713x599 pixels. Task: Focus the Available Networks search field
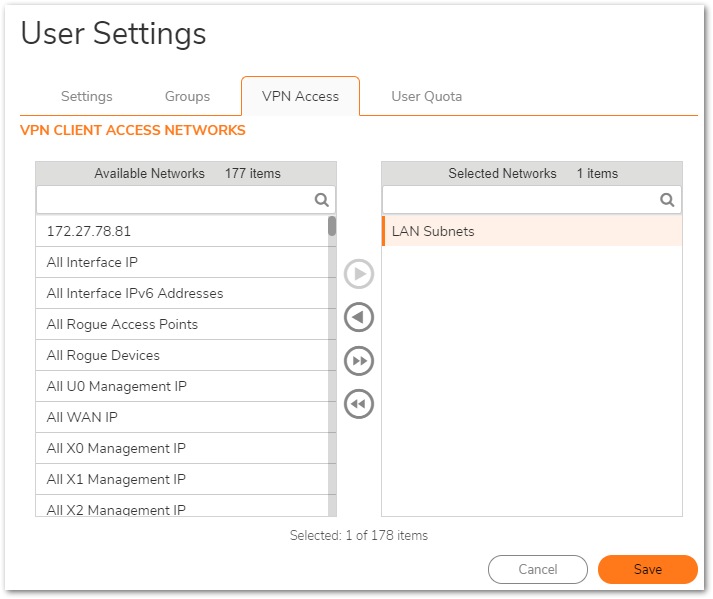pos(175,200)
